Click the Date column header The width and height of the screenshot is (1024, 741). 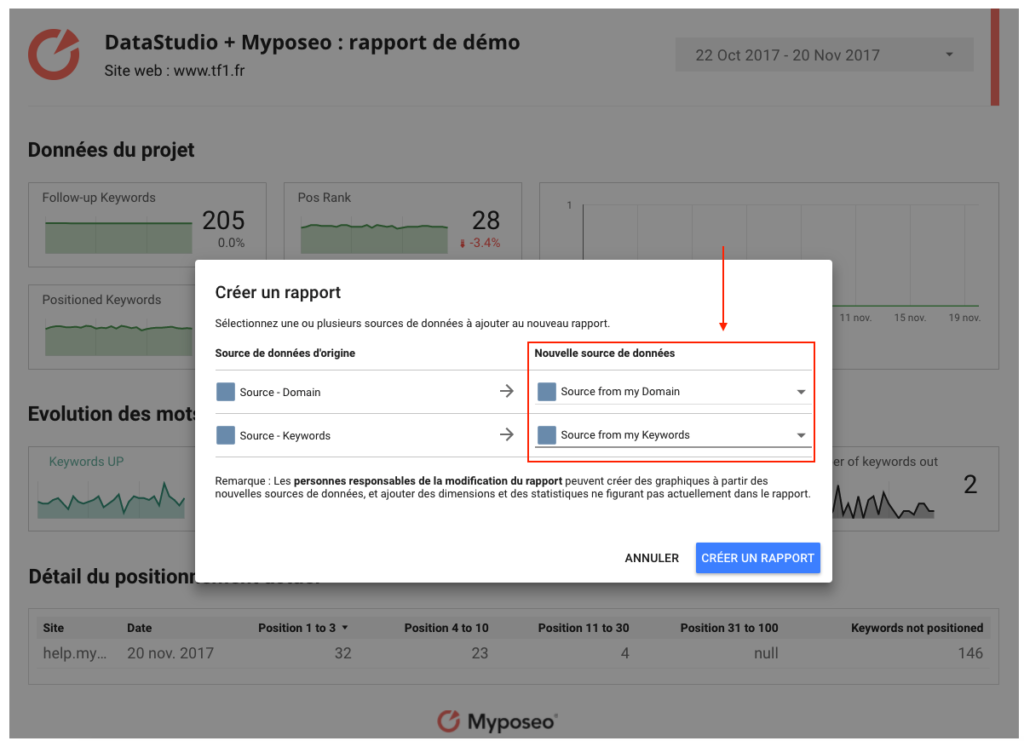pos(139,628)
